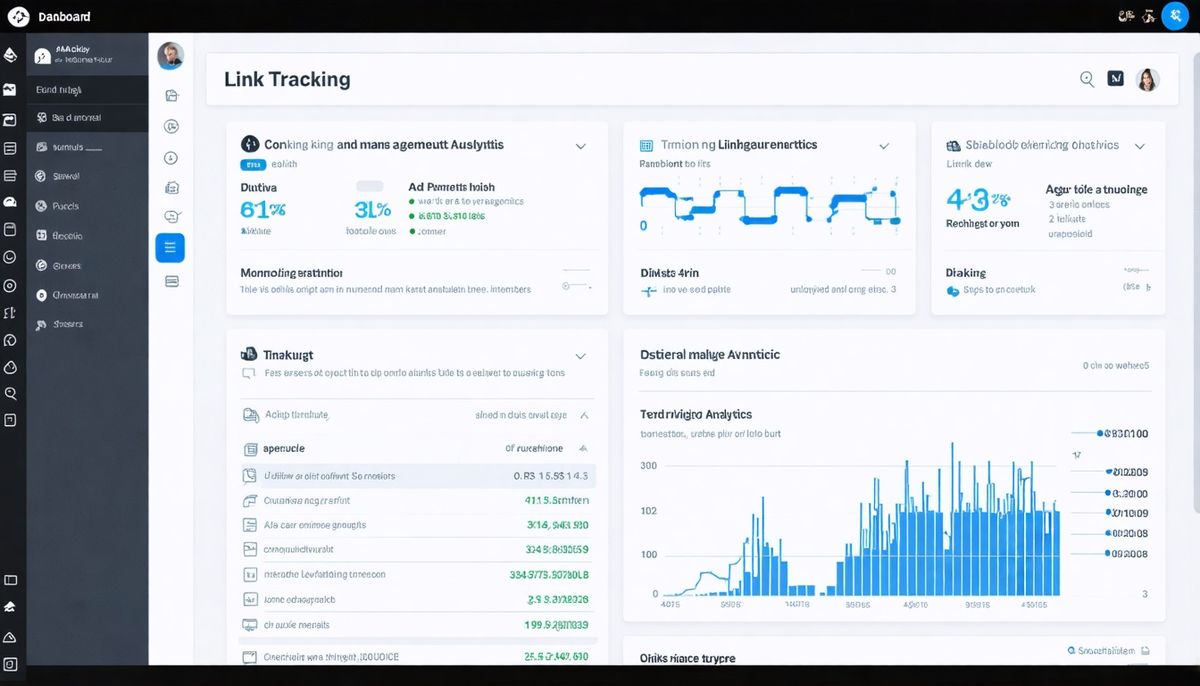The image size is (1200, 686).
Task: Open the Pueds item in the left menu
Action: pos(66,206)
